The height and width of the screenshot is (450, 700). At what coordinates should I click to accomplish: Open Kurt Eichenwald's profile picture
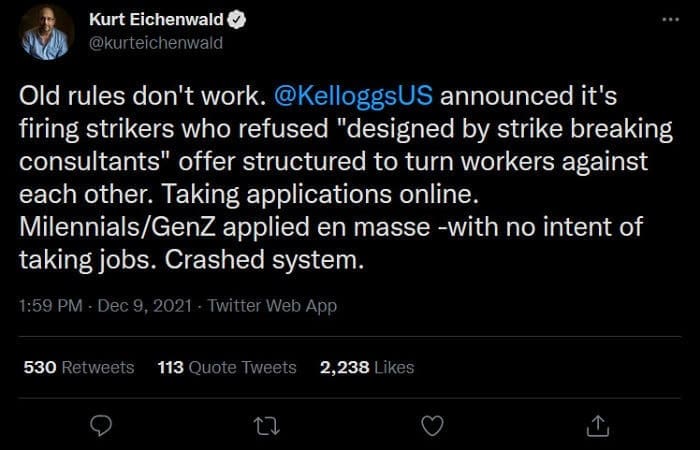(46, 32)
